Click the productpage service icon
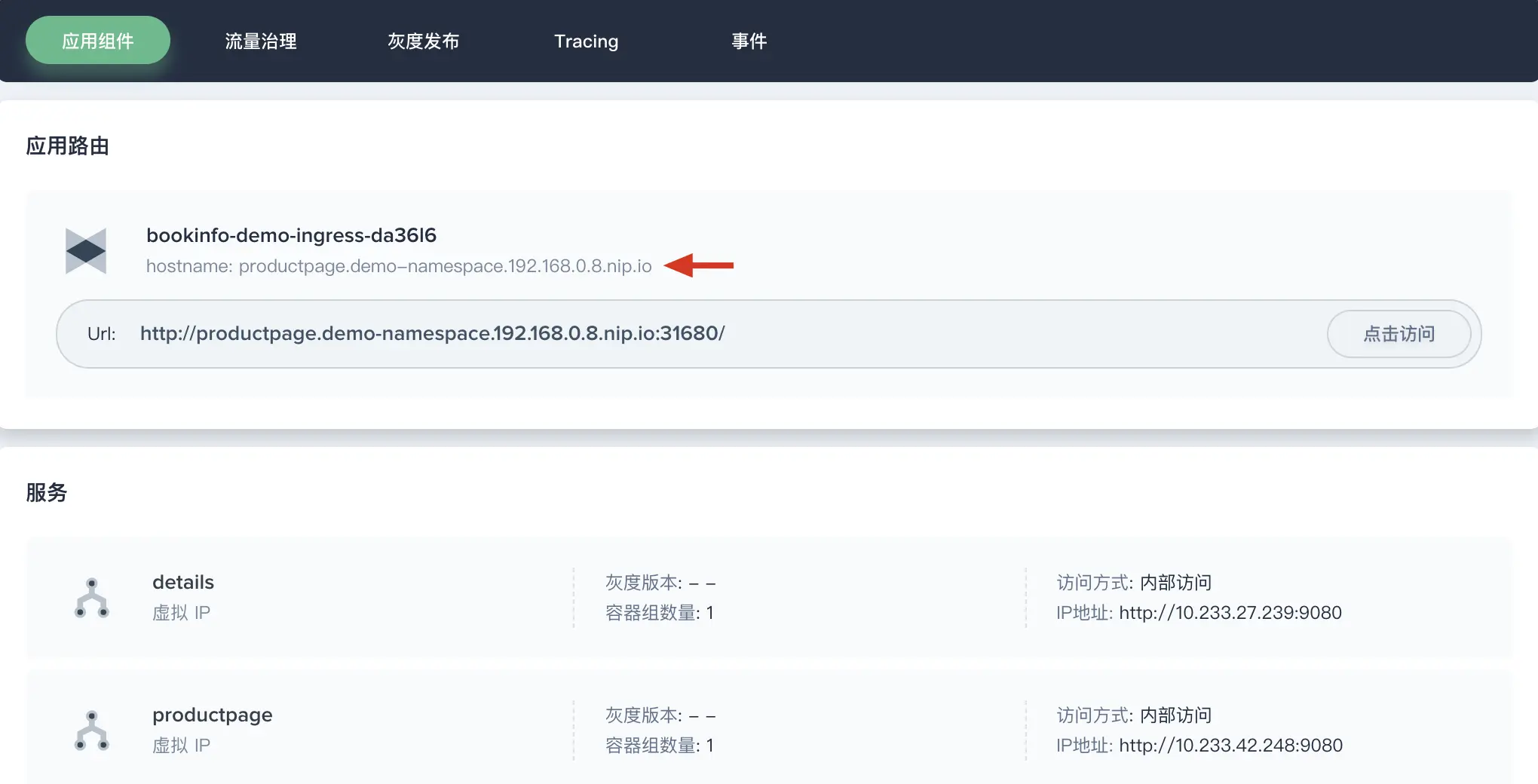This screenshot has width=1538, height=784. (x=92, y=730)
